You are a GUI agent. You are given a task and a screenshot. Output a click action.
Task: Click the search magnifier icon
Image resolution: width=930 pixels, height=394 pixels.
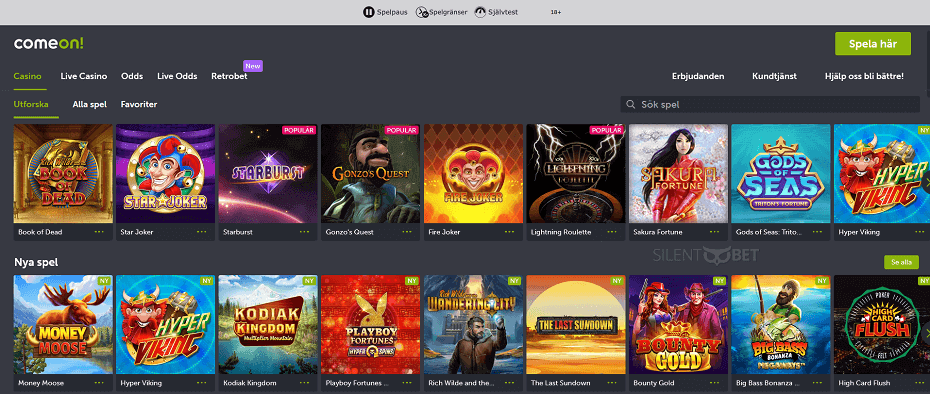(630, 104)
